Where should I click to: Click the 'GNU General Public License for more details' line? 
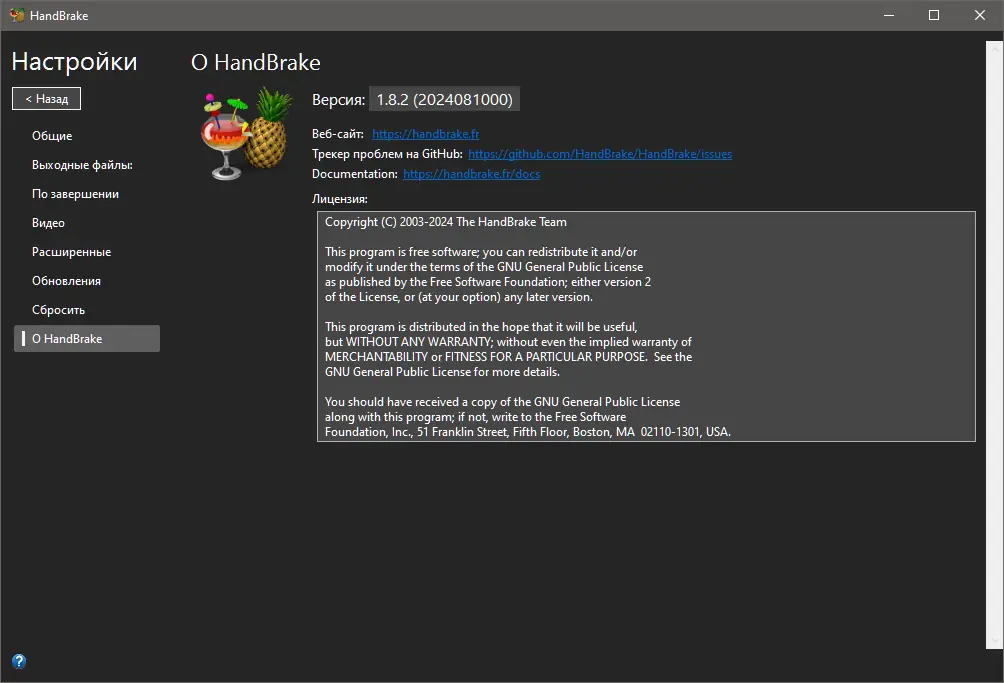(442, 372)
